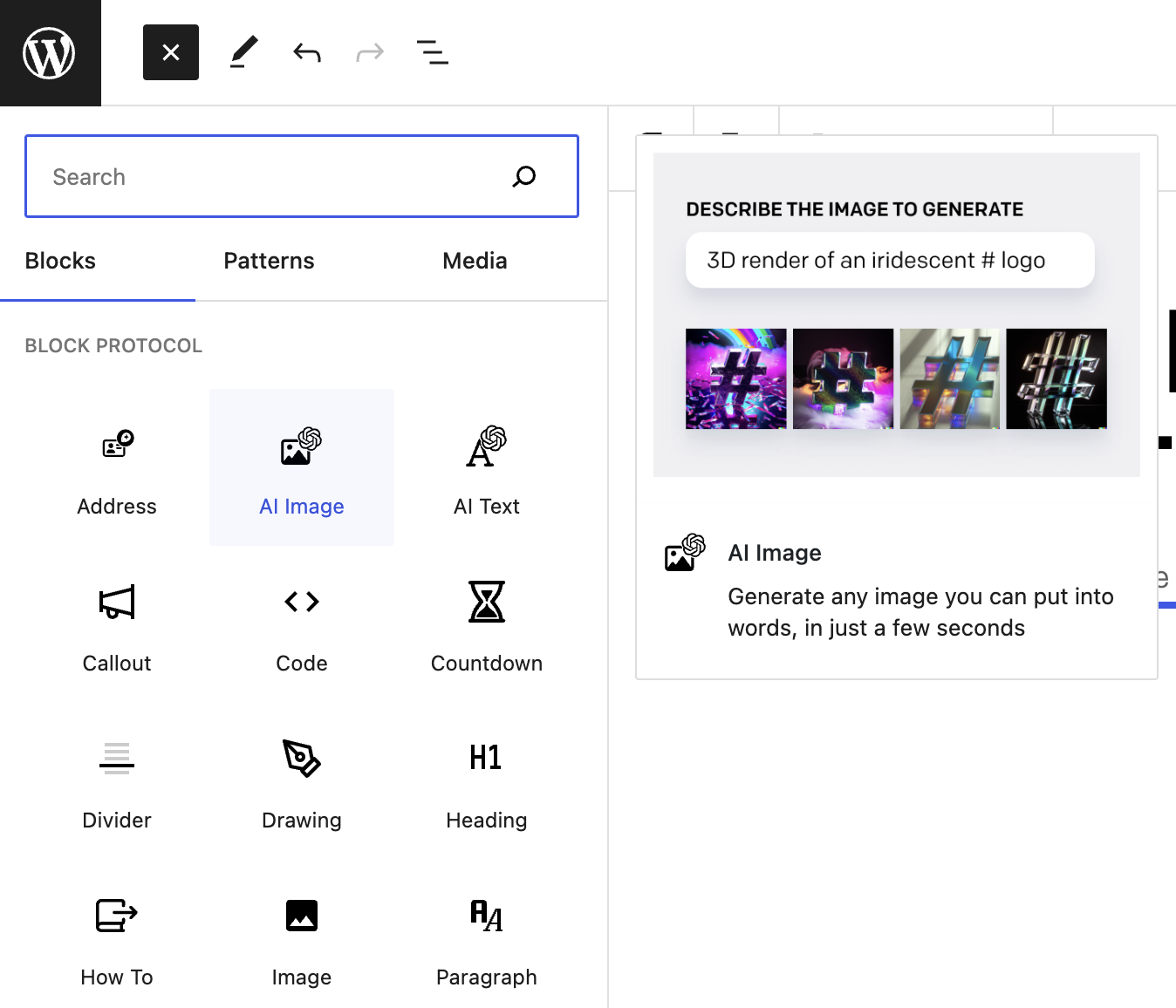Choose the Drawing block
The image size is (1176, 1008).
pyautogui.click(x=302, y=782)
